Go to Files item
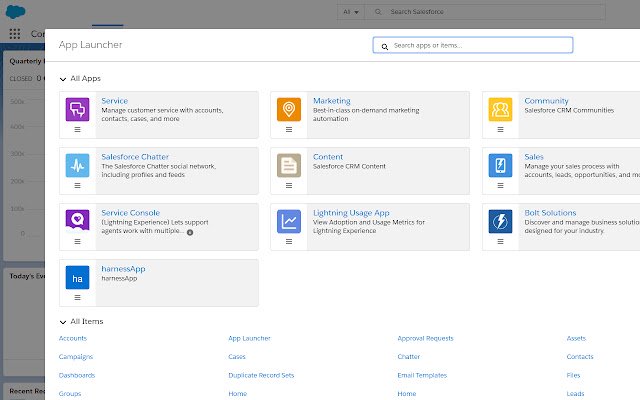Viewport: 640px width, 400px height. click(573, 376)
